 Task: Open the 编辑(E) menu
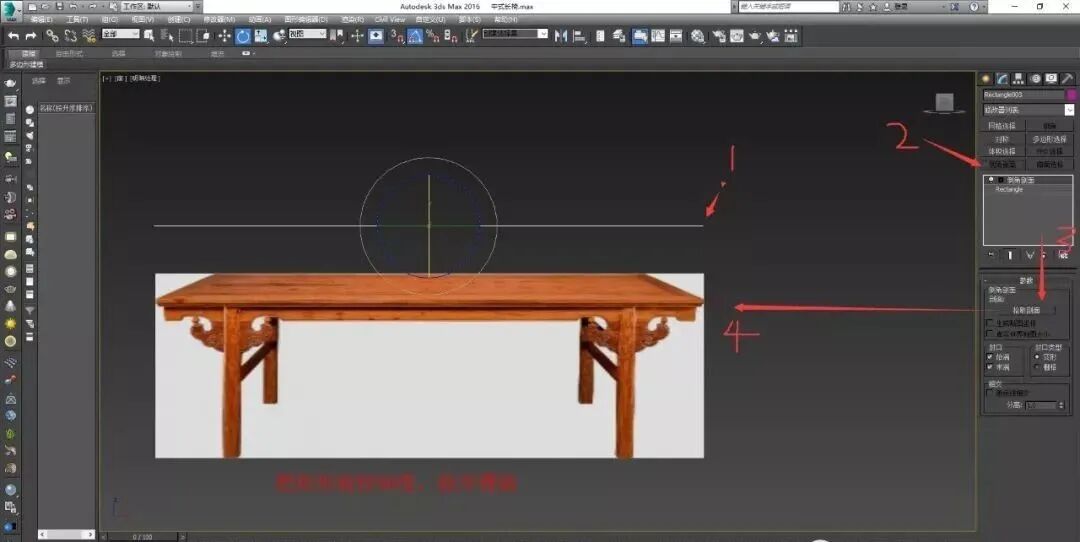tap(41, 19)
